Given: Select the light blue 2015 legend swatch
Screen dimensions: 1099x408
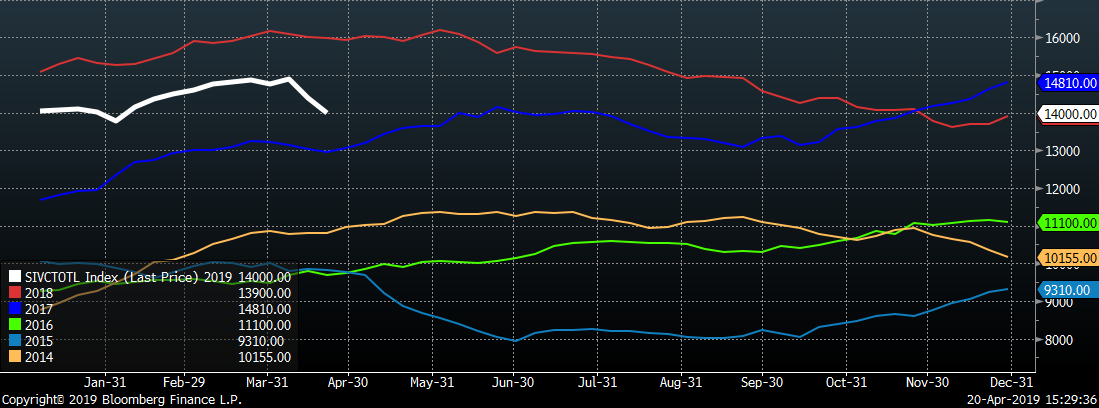Looking at the screenshot, I should [x=15, y=341].
